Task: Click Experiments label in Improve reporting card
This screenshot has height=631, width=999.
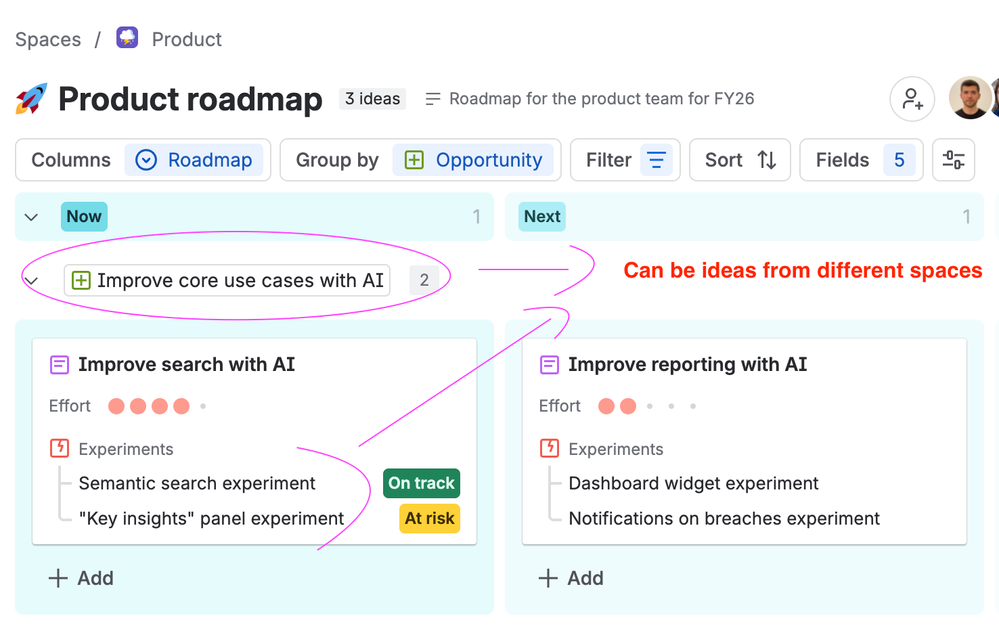Action: (615, 449)
